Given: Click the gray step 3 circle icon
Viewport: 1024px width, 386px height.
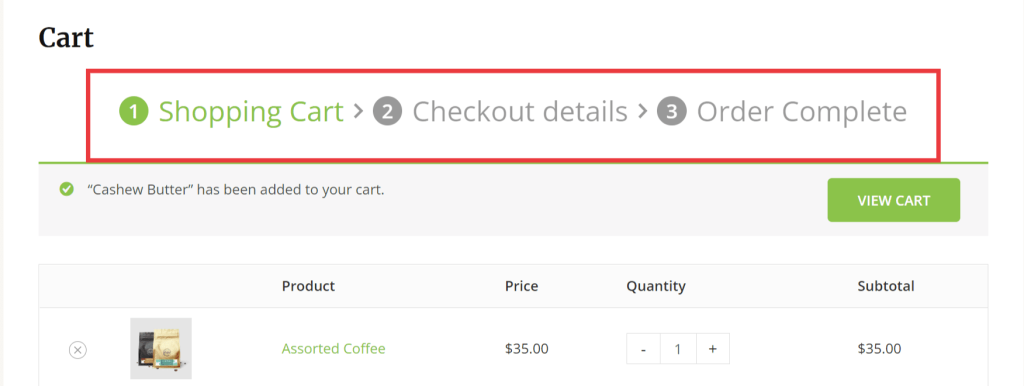Looking at the screenshot, I should pyautogui.click(x=672, y=112).
